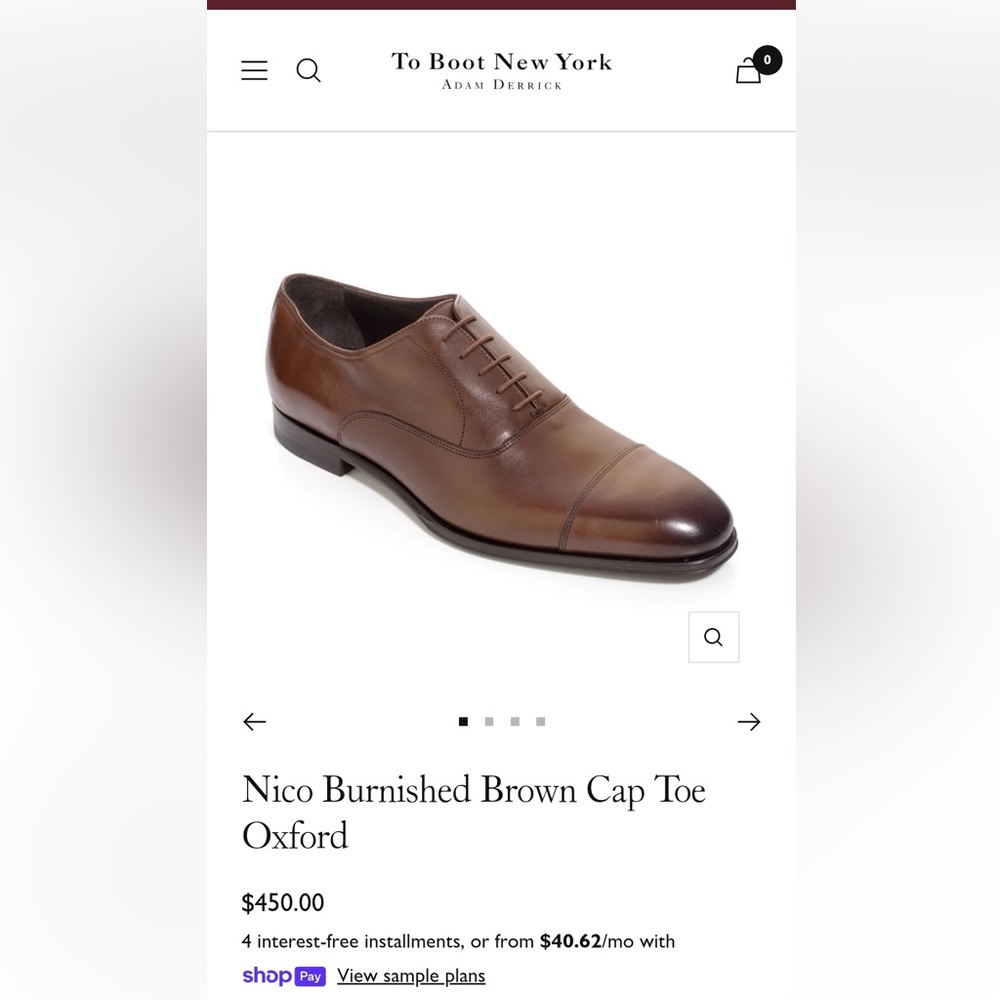Select the fourth carousel dot

(x=540, y=721)
